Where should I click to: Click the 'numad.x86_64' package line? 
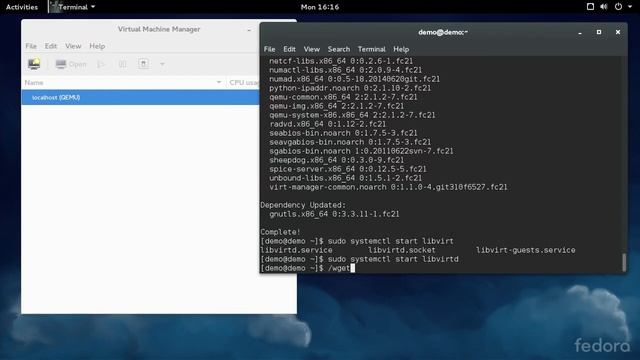pos(354,80)
